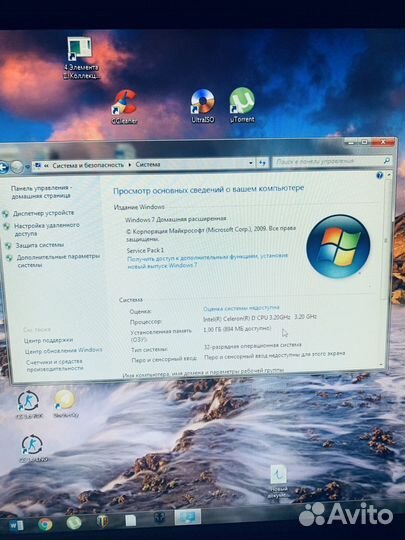
Task: Open the recent pages dropdown arrow
Action: click(28, 167)
